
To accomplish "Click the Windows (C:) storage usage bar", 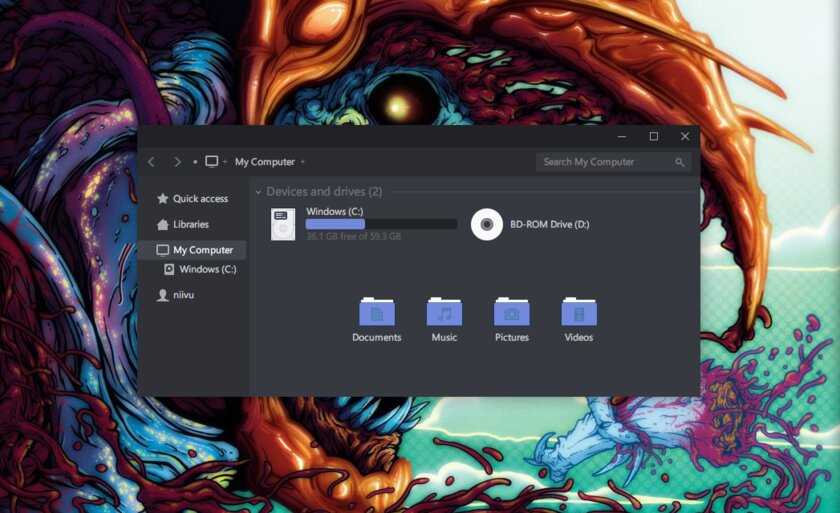I will pos(381,224).
